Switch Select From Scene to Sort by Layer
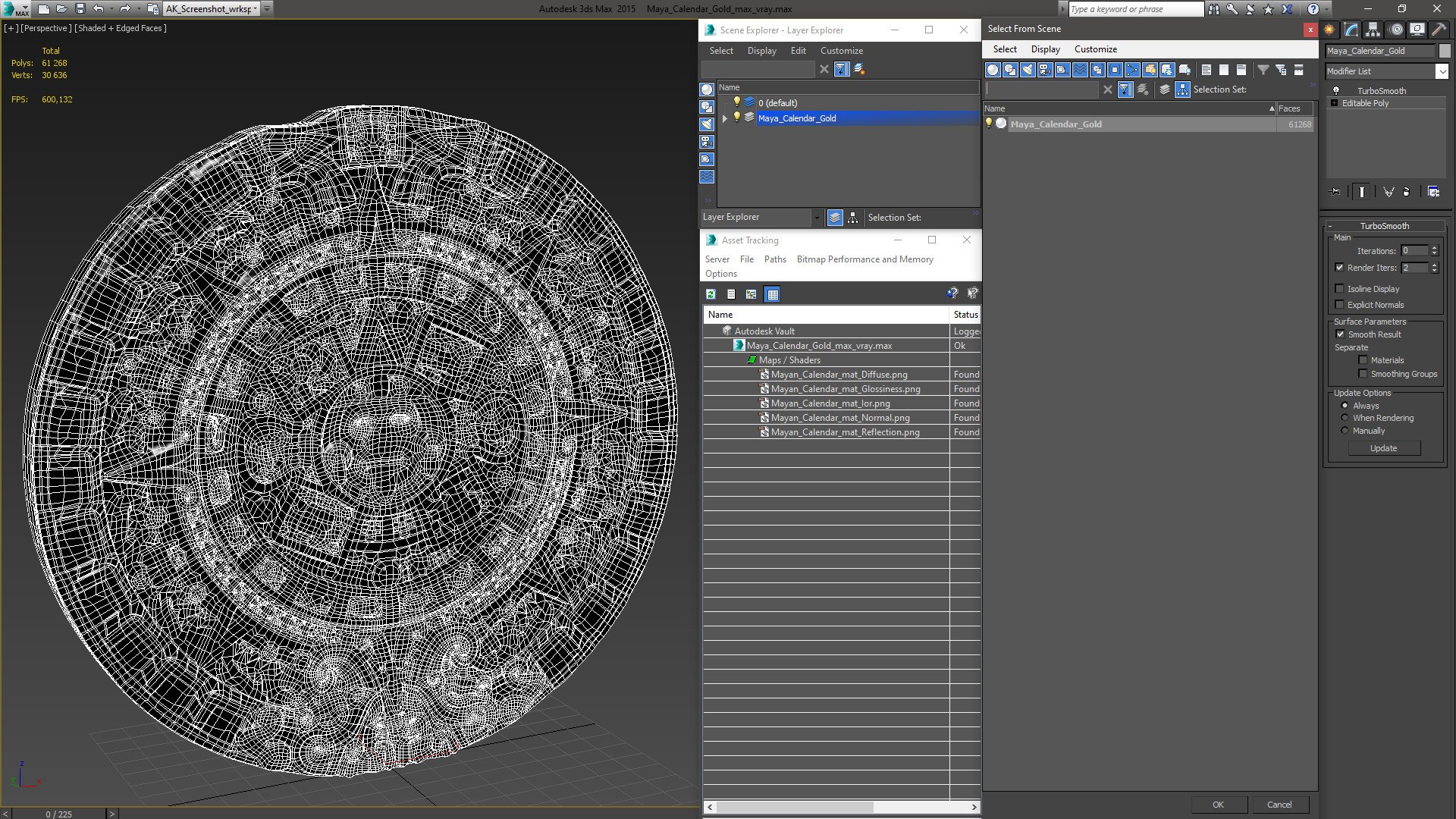The height and width of the screenshot is (819, 1456). tap(1165, 89)
